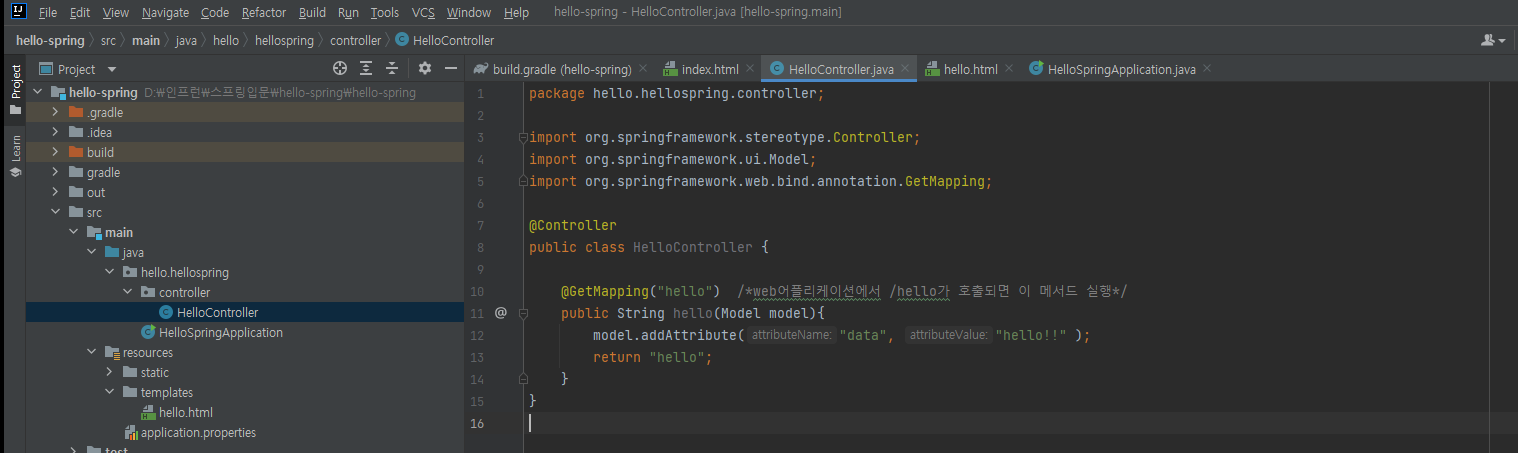Open the Edit menu
The height and width of the screenshot is (453, 1518).
[x=80, y=13]
